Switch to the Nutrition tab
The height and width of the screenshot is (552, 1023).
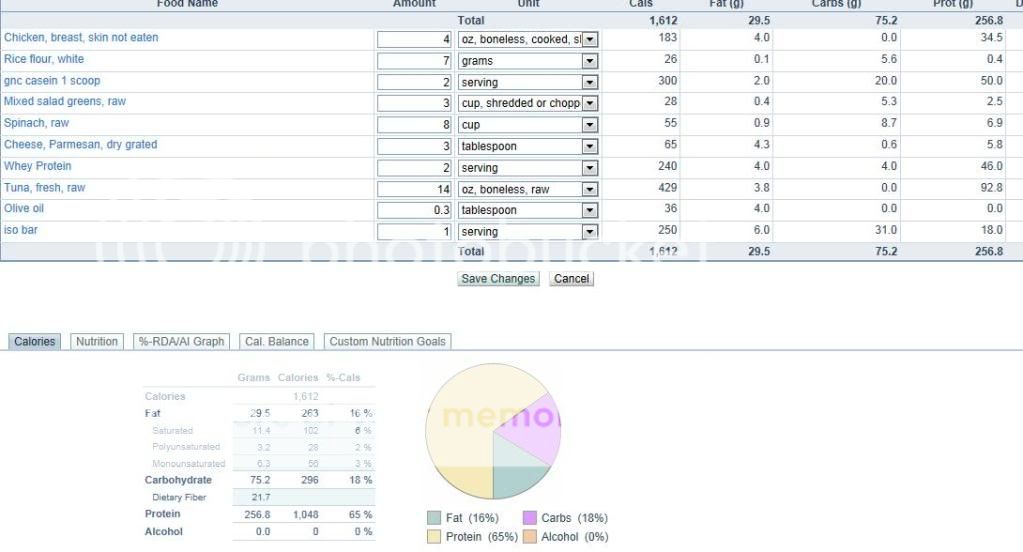click(x=97, y=342)
